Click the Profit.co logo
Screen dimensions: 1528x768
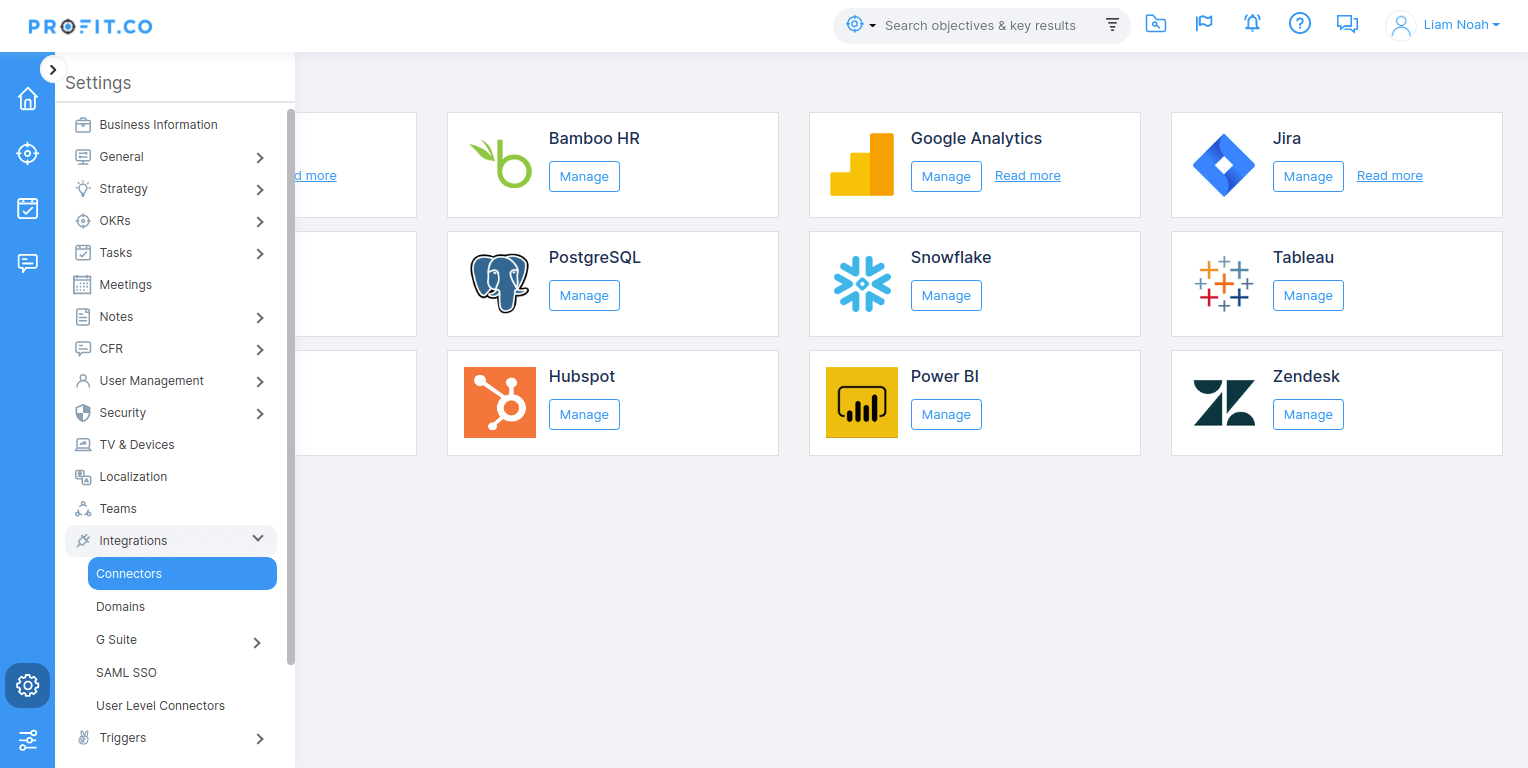(90, 26)
